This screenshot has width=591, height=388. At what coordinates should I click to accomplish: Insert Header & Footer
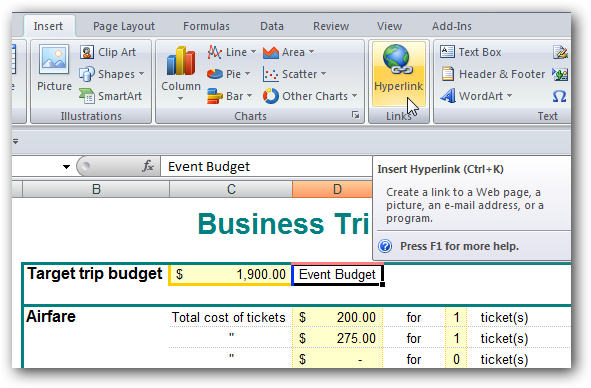493,74
